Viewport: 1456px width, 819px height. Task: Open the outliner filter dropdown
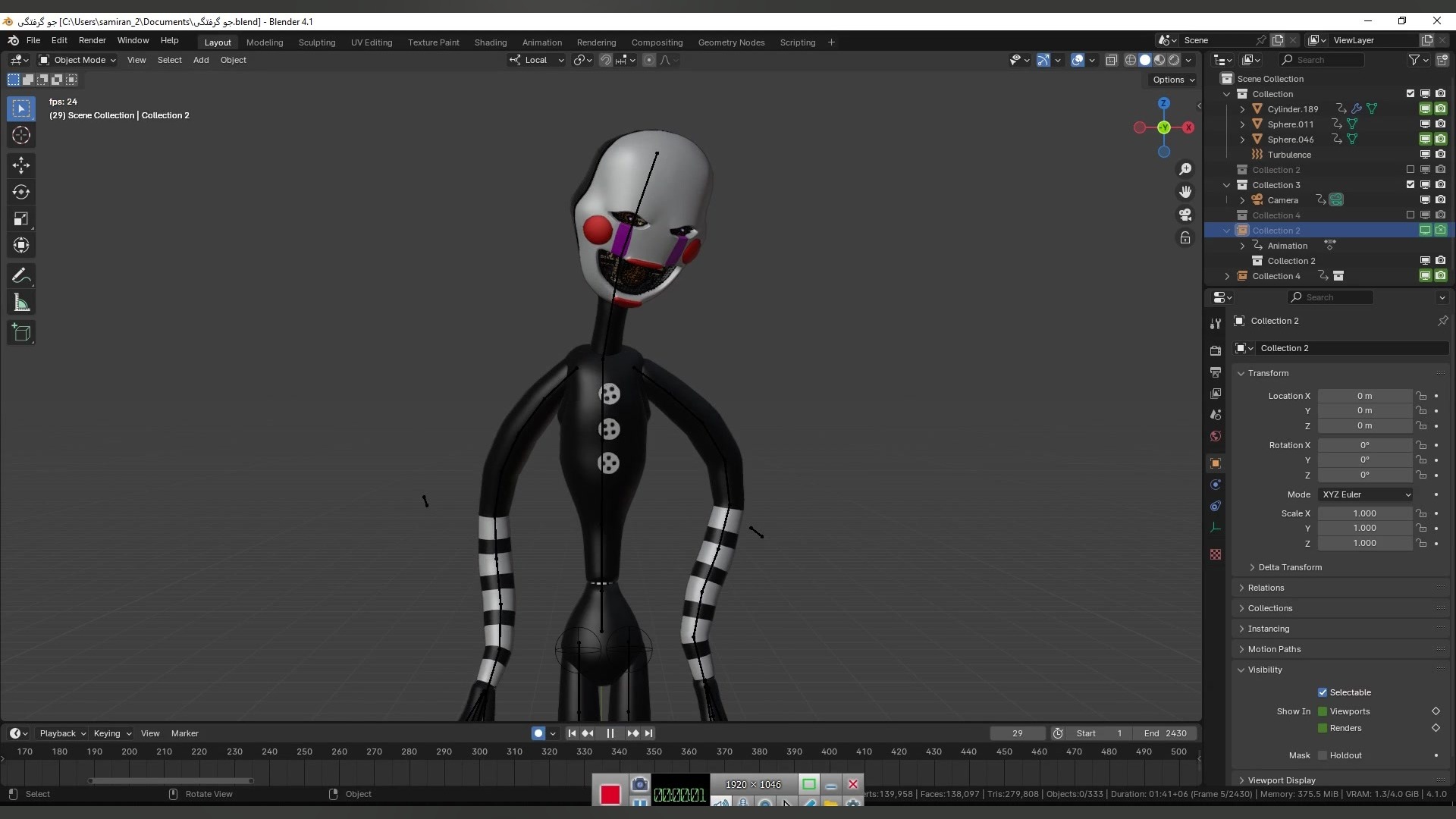(1418, 60)
